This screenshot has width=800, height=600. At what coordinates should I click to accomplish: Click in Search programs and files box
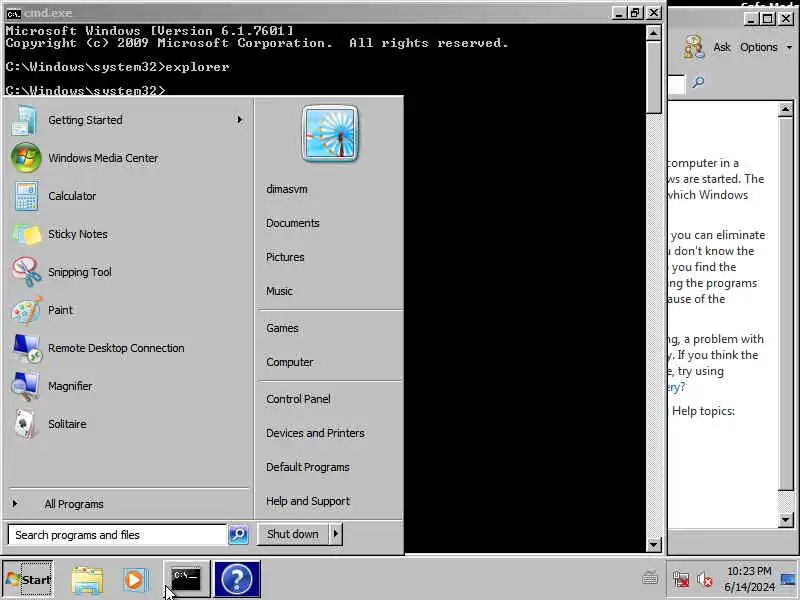coord(117,535)
